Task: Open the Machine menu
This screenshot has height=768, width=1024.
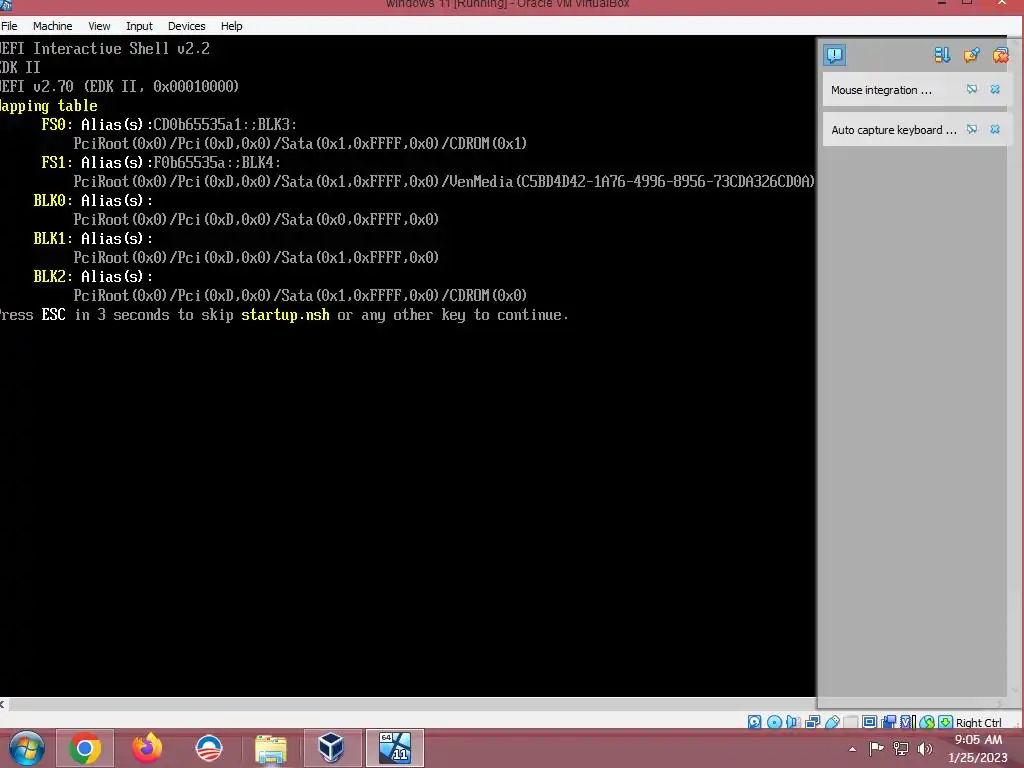Action: tap(52, 26)
